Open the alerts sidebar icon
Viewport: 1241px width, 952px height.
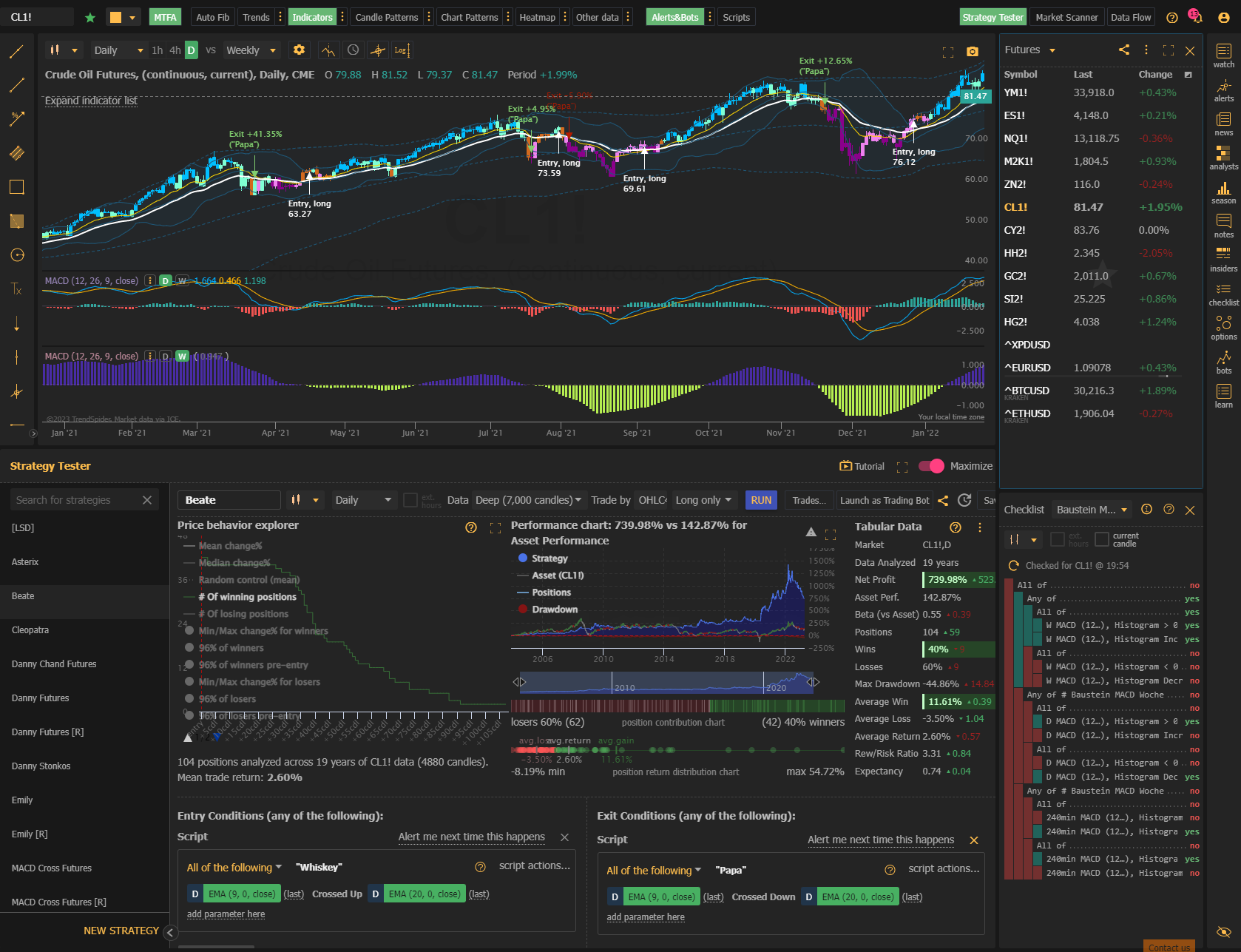1223,91
